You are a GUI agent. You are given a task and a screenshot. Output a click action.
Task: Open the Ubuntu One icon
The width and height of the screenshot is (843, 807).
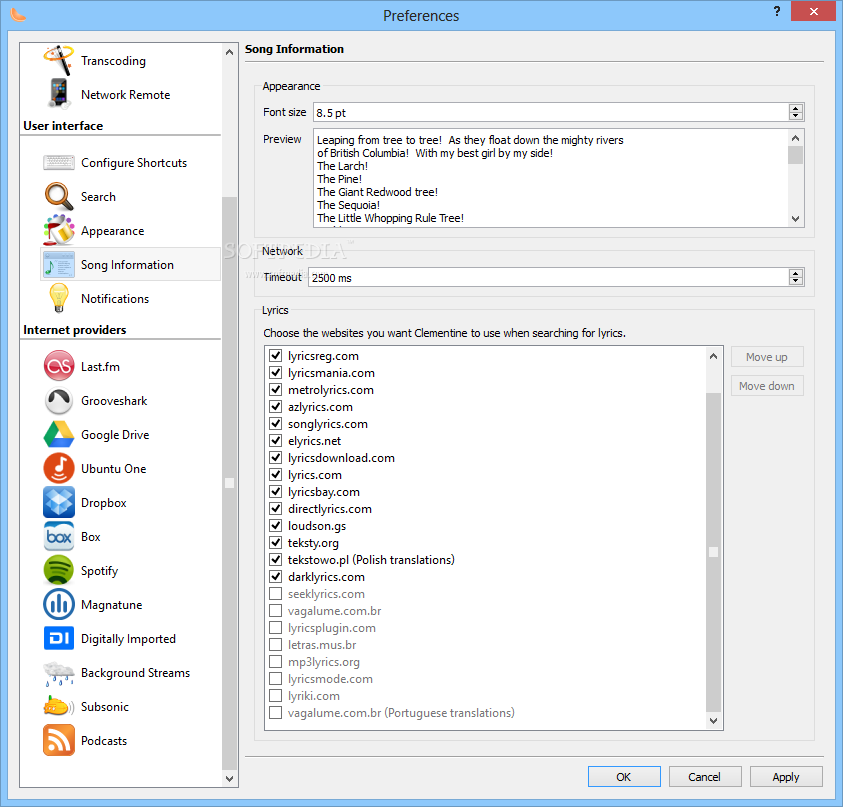(59, 468)
